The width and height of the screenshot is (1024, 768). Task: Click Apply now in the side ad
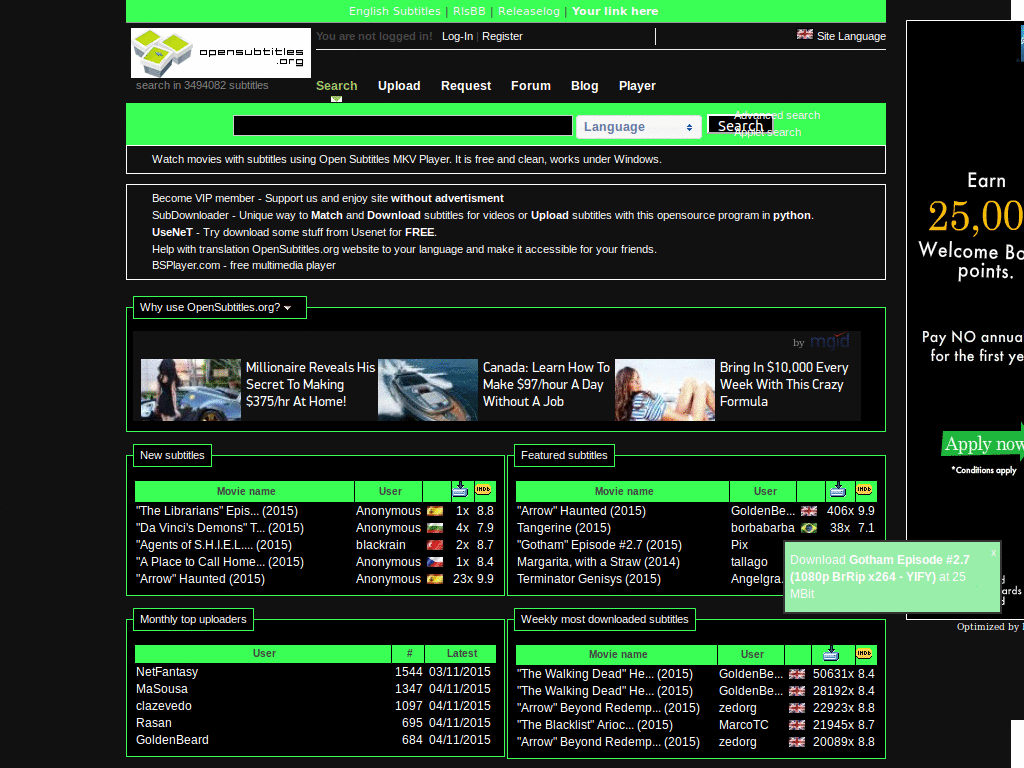tap(983, 444)
